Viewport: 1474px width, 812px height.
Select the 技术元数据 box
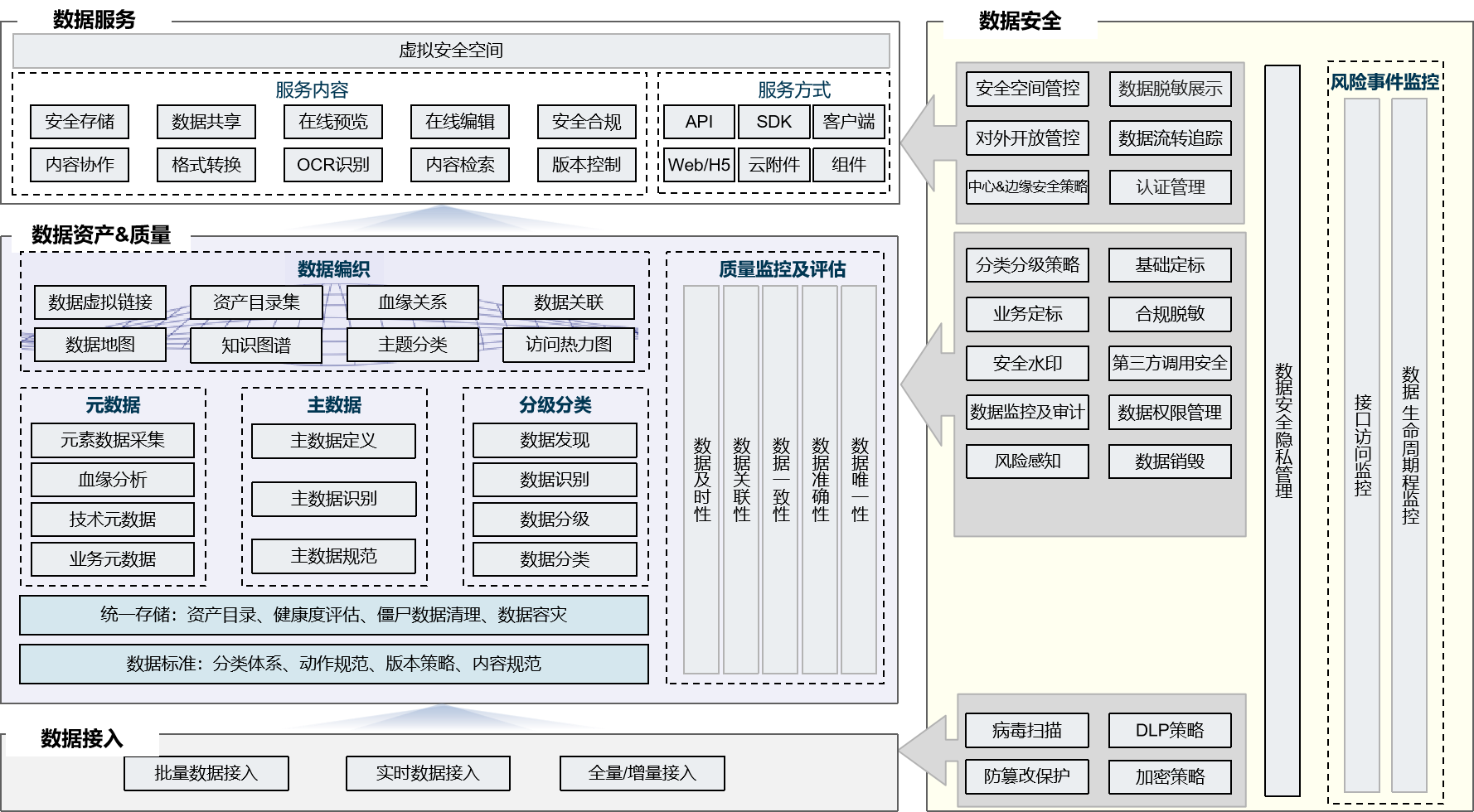(x=113, y=520)
